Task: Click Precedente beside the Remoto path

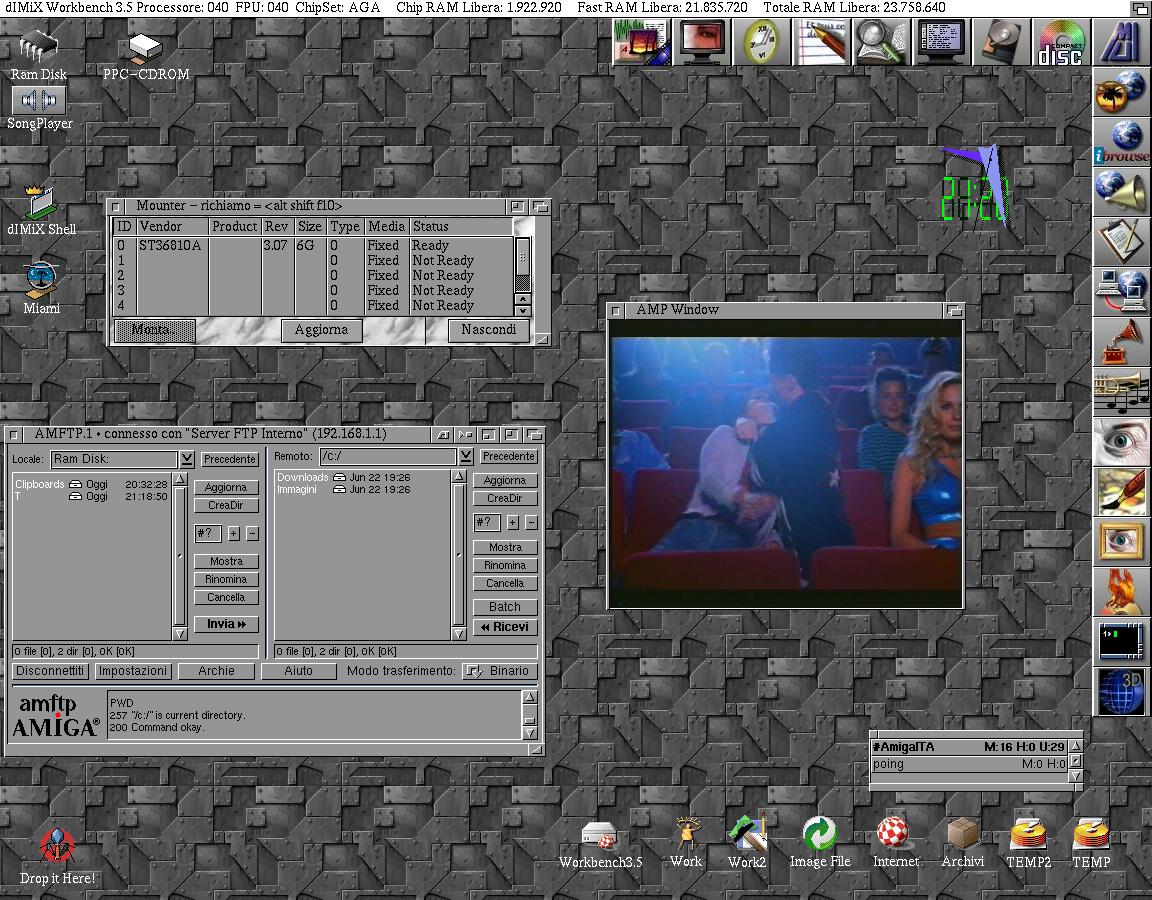Action: (508, 456)
